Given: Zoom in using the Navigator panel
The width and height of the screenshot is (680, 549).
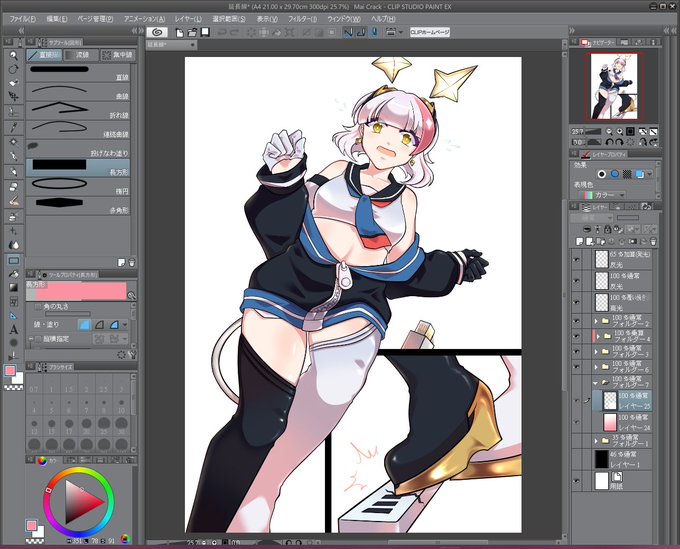Looking at the screenshot, I should 620,131.
